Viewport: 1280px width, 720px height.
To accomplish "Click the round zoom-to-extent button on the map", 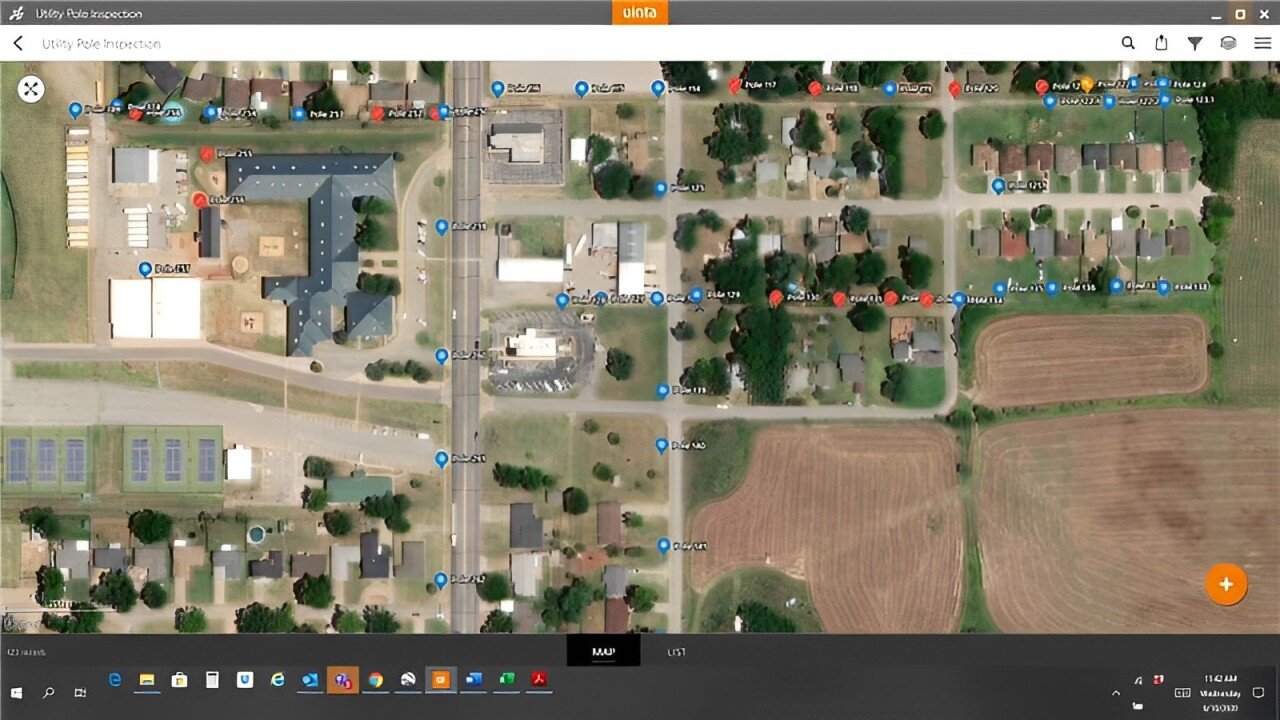I will pyautogui.click(x=31, y=89).
